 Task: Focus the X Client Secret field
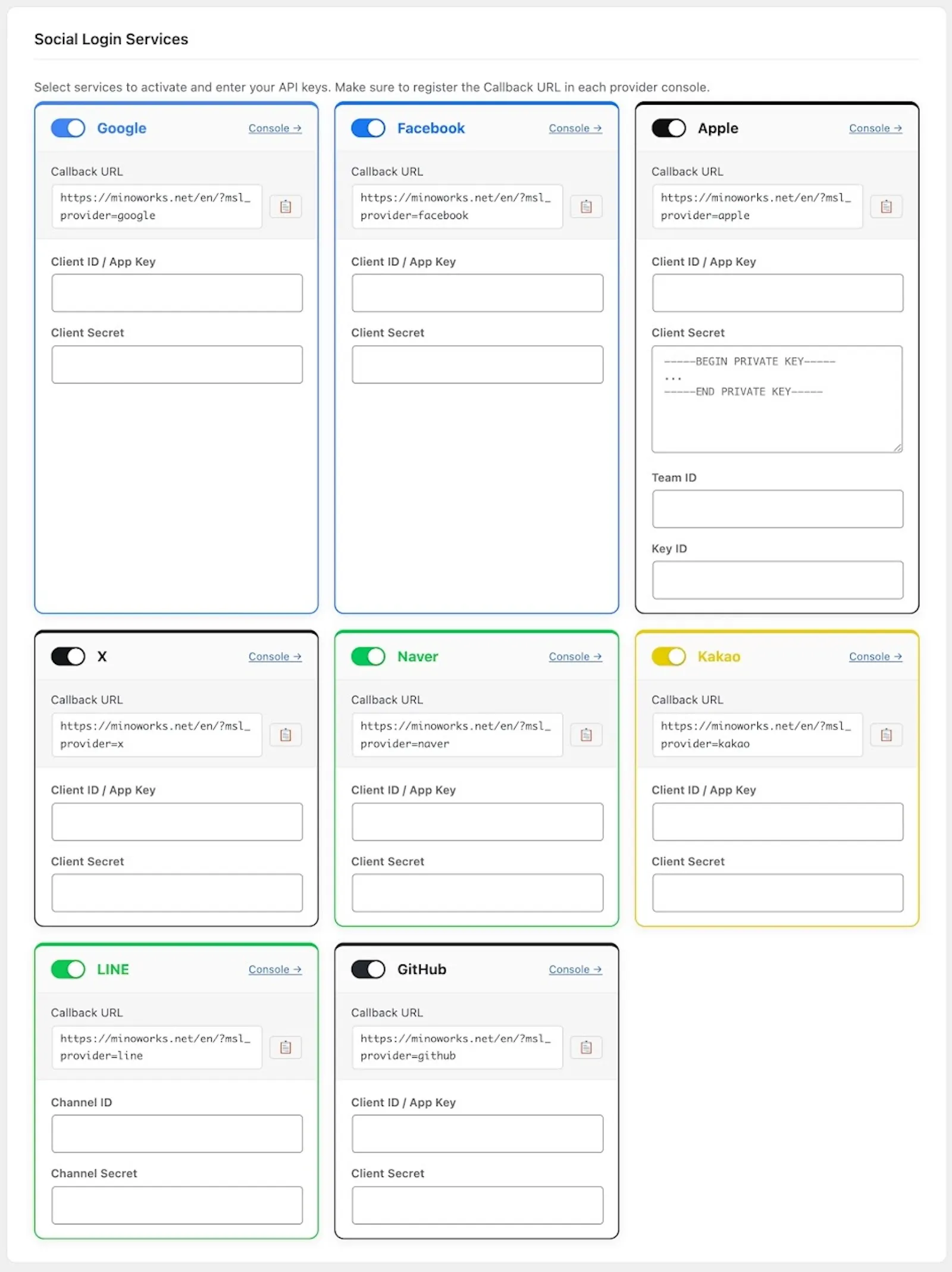click(x=177, y=892)
